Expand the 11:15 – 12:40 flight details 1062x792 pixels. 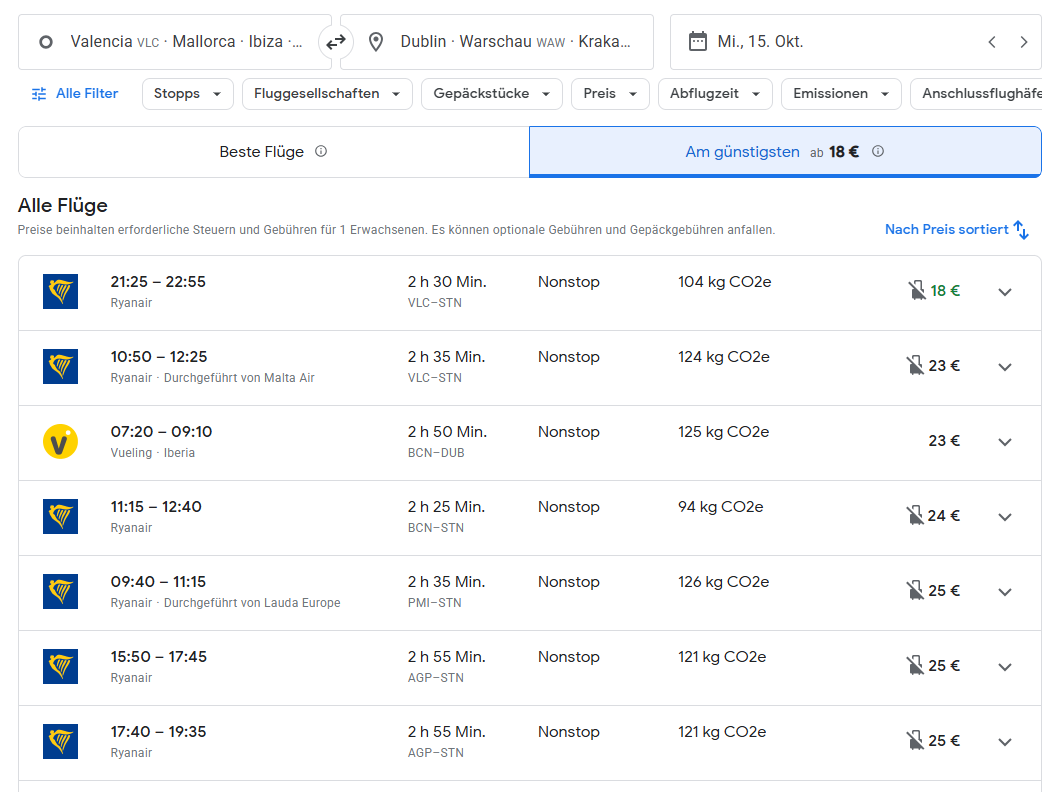(x=1005, y=517)
